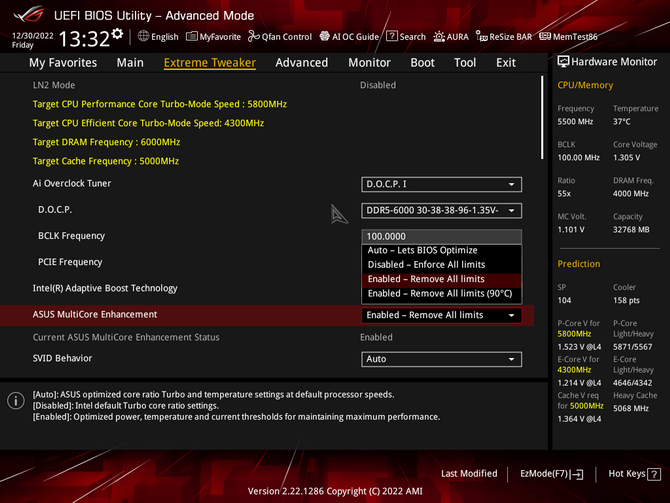The height and width of the screenshot is (503, 670).
Task: Click the BCLK Frequency label
Action: (71, 236)
